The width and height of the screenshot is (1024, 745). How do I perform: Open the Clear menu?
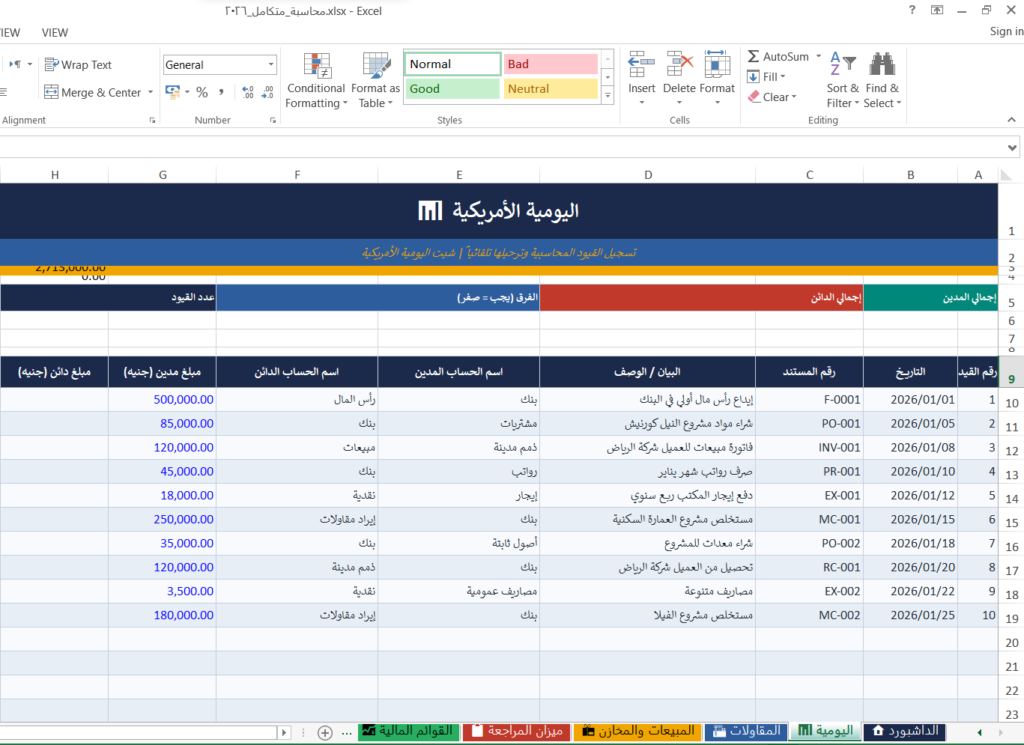click(x=772, y=97)
